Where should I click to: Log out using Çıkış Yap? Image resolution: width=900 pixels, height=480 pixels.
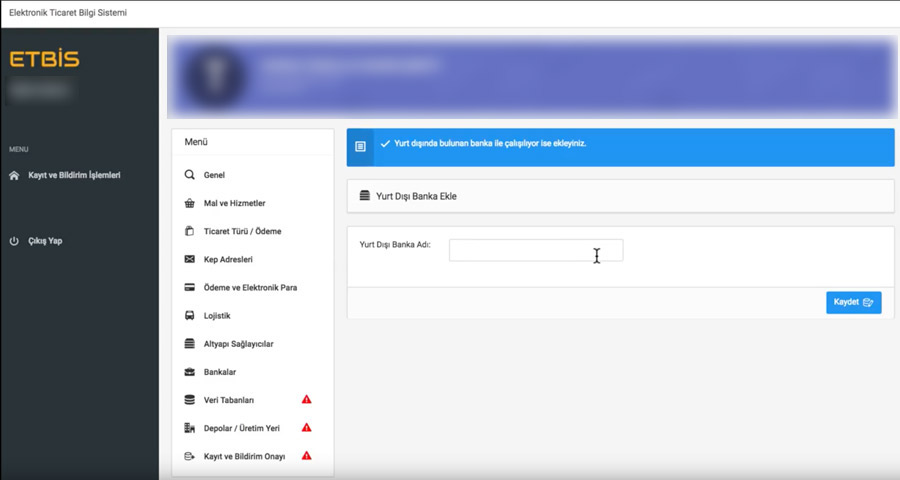(x=45, y=241)
